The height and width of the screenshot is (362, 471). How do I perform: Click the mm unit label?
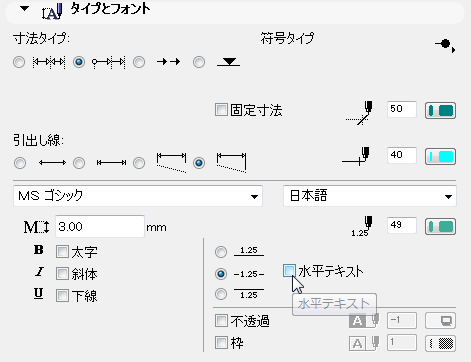click(156, 228)
